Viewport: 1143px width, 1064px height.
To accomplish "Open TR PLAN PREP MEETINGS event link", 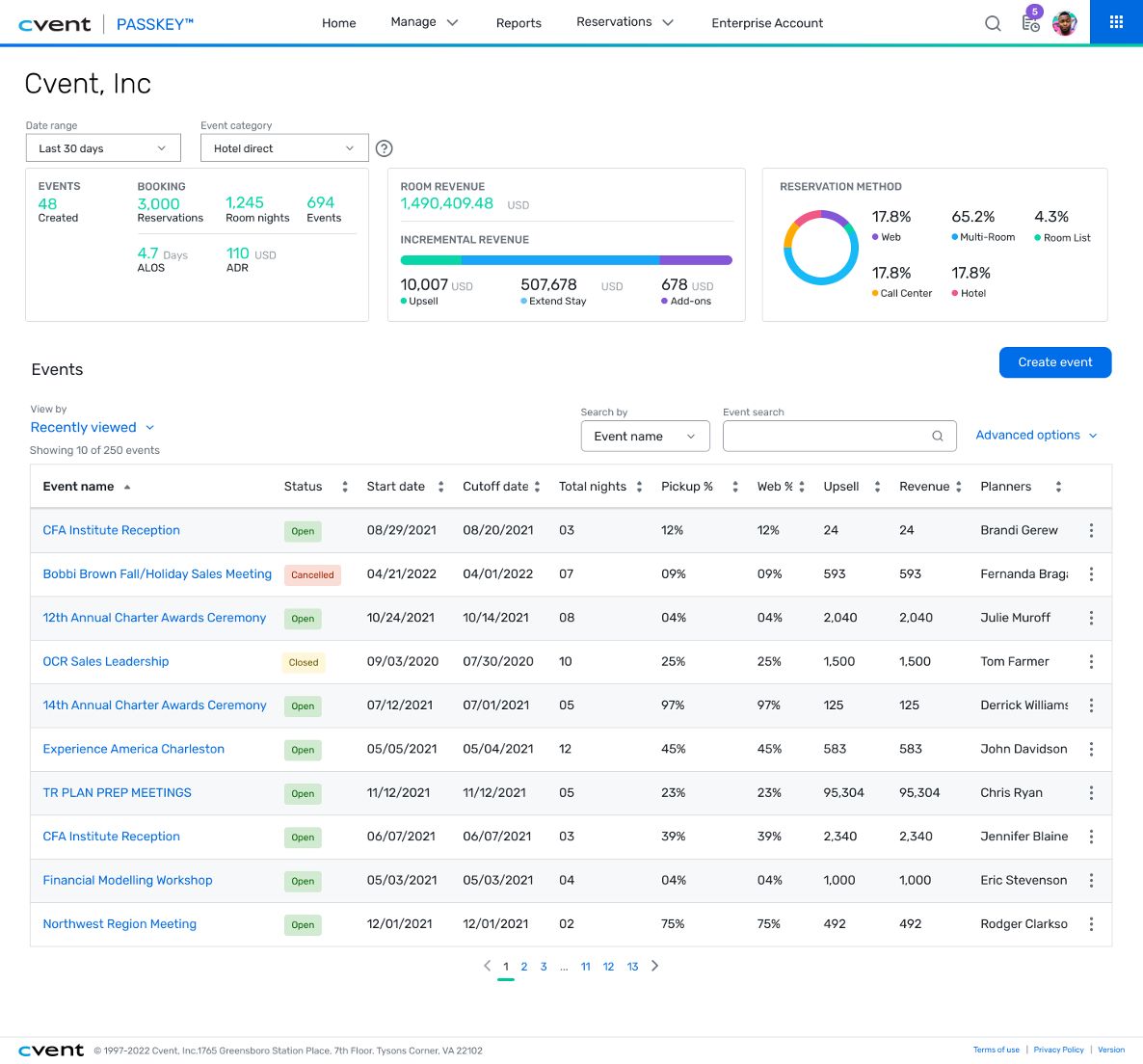I will coord(117,793).
